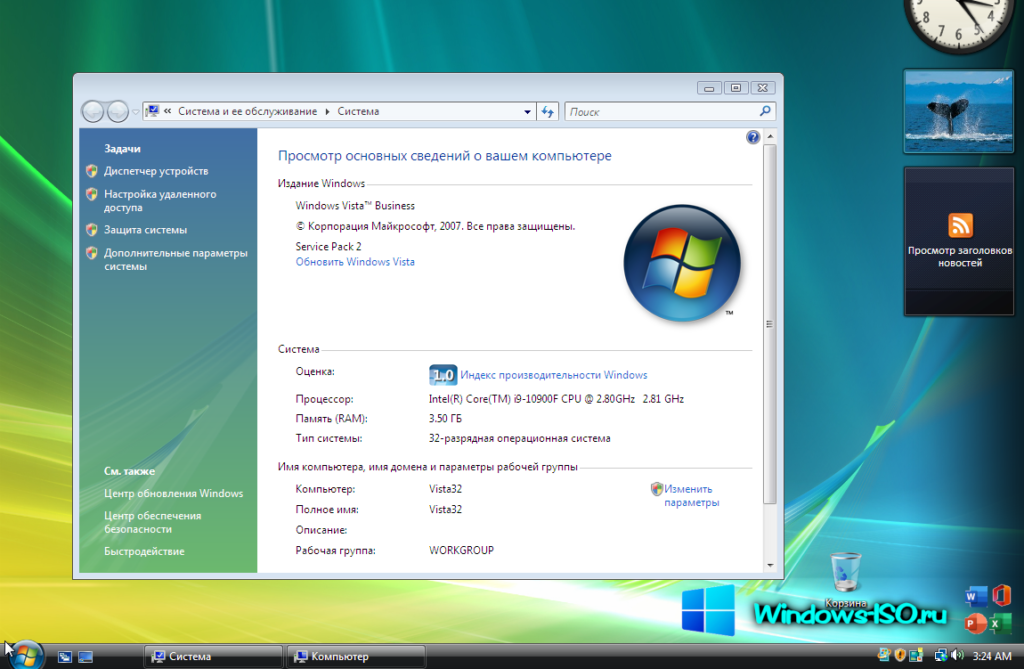Click the security alert shield tray icon

point(900,655)
